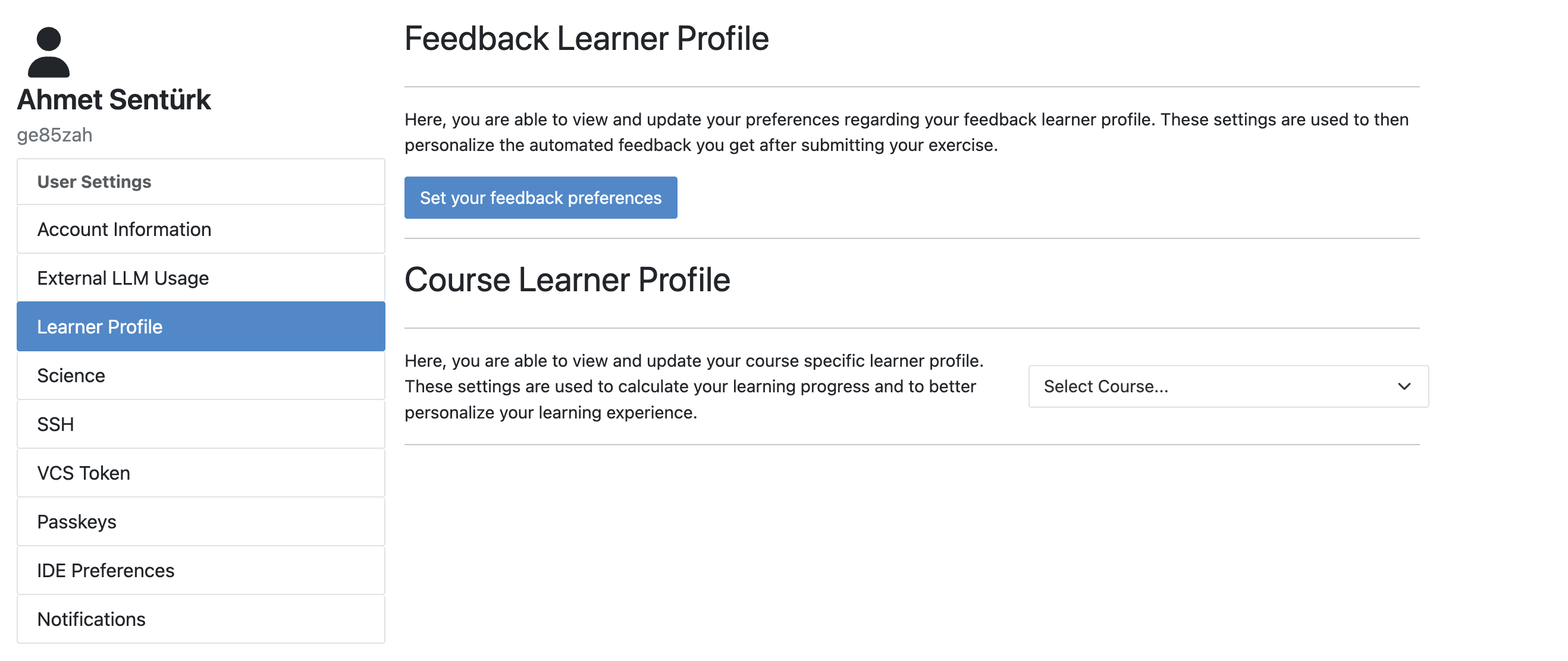
Task: Go to Passkeys settings
Action: tap(77, 521)
